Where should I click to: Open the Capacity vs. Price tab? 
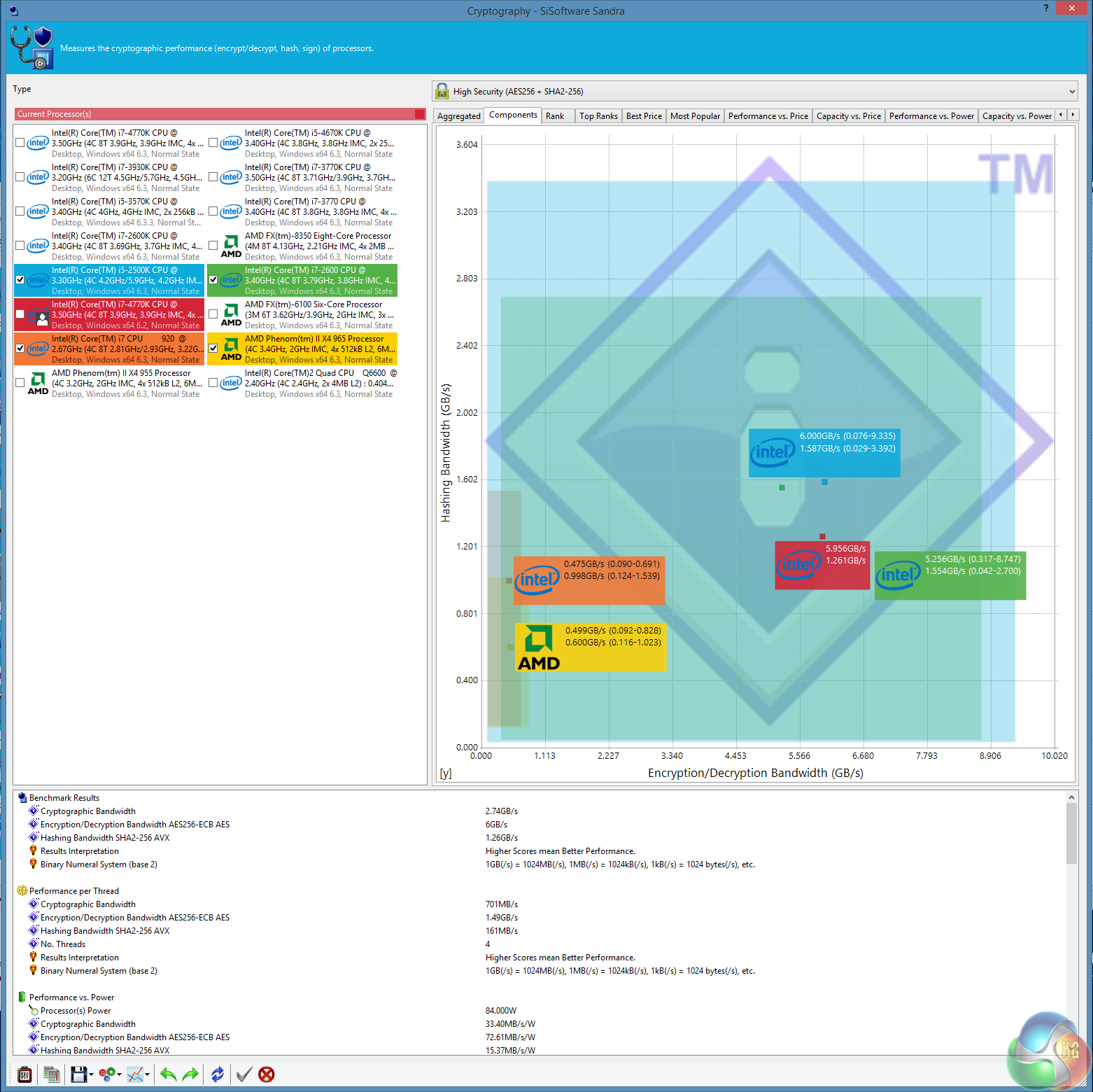(849, 116)
